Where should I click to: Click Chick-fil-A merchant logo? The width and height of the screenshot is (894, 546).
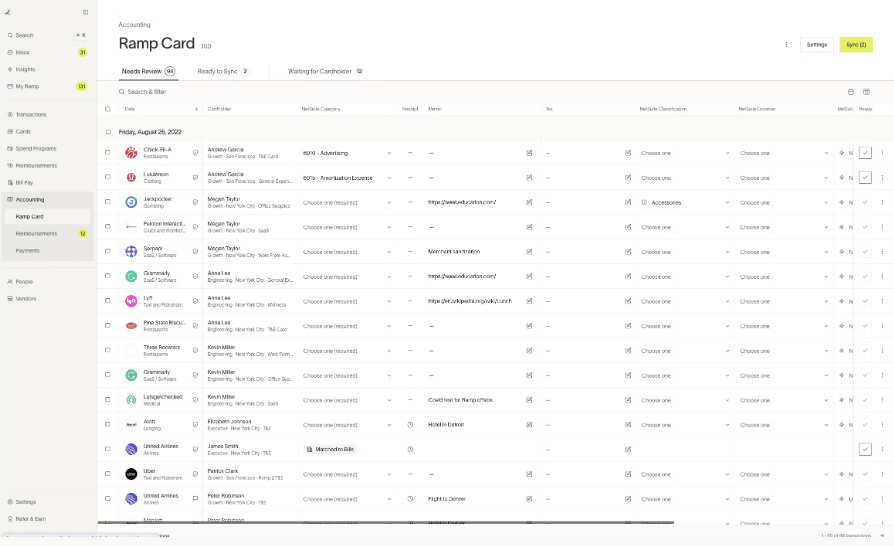pyautogui.click(x=131, y=153)
